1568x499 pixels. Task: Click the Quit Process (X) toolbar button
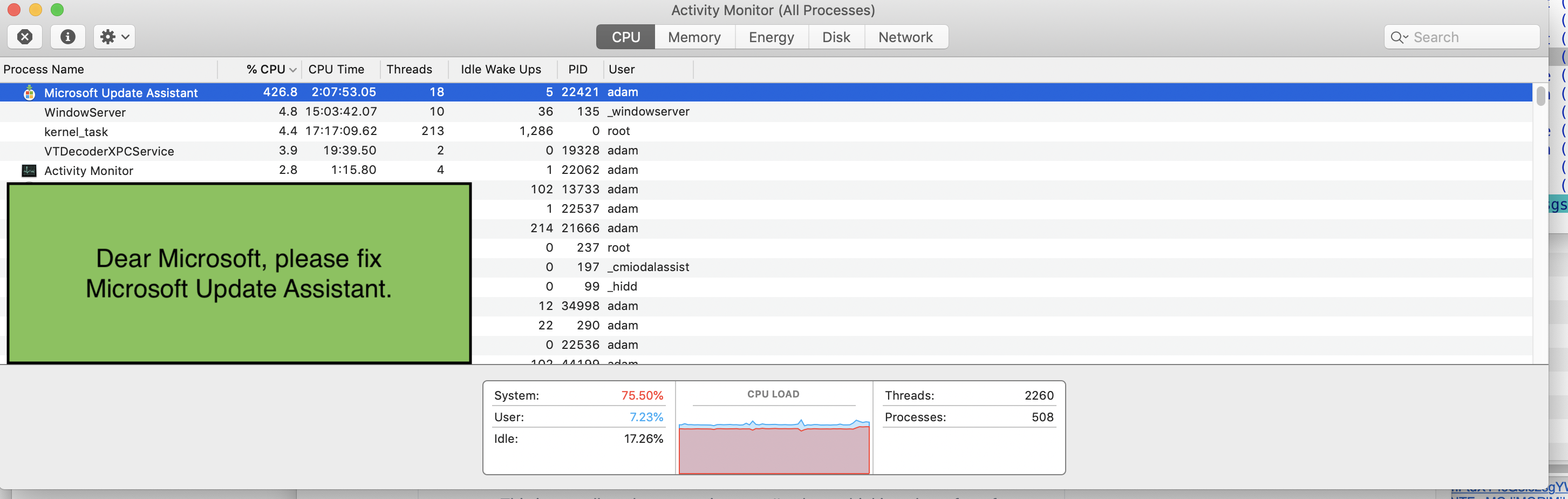coord(25,37)
